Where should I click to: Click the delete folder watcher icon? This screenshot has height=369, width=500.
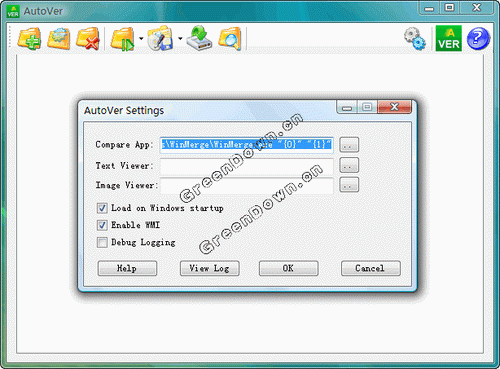(x=88, y=39)
